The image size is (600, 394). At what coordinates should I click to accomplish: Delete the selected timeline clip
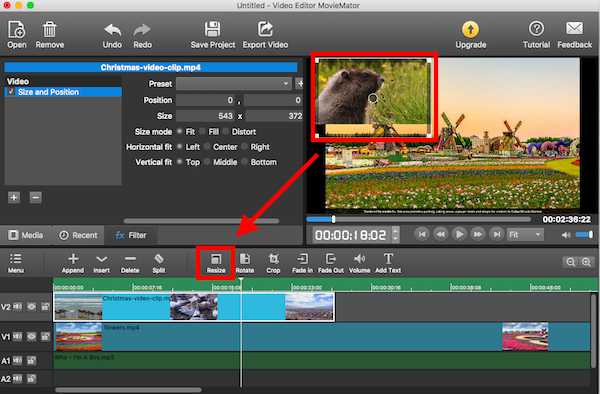(x=130, y=263)
